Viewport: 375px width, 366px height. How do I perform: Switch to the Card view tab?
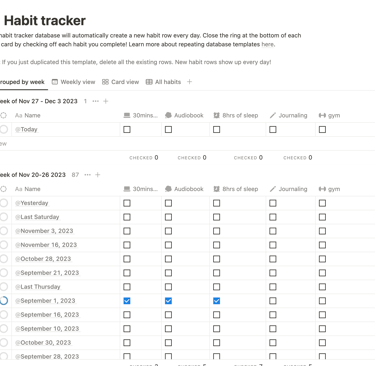[120, 82]
